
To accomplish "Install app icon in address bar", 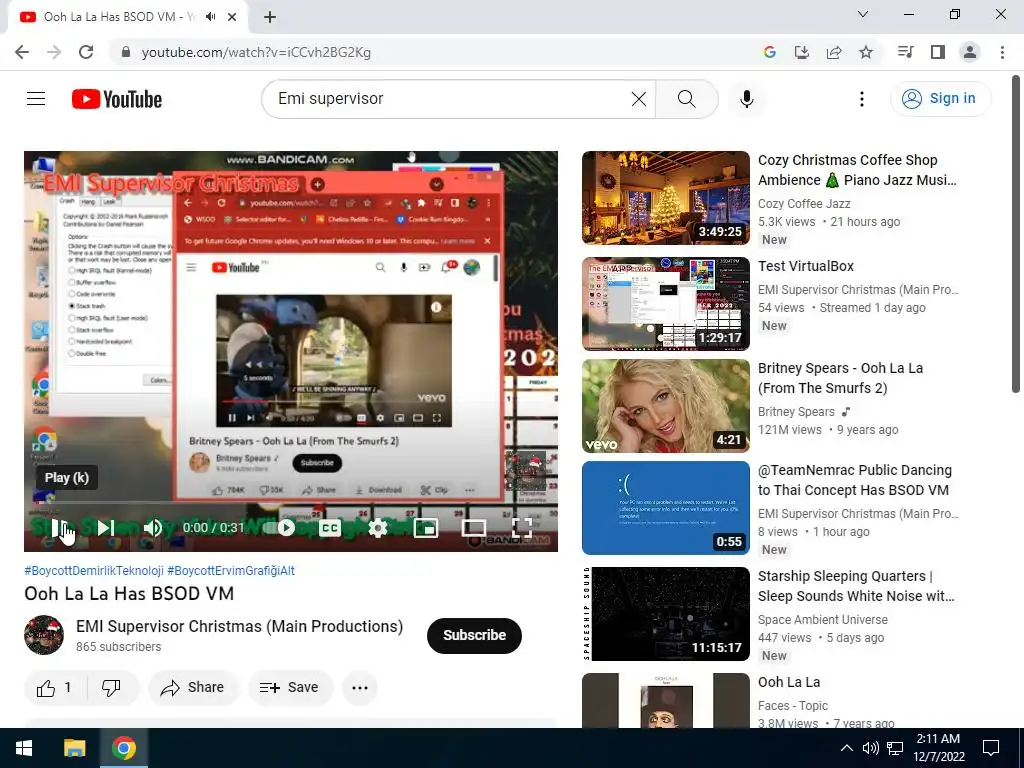I will click(801, 52).
